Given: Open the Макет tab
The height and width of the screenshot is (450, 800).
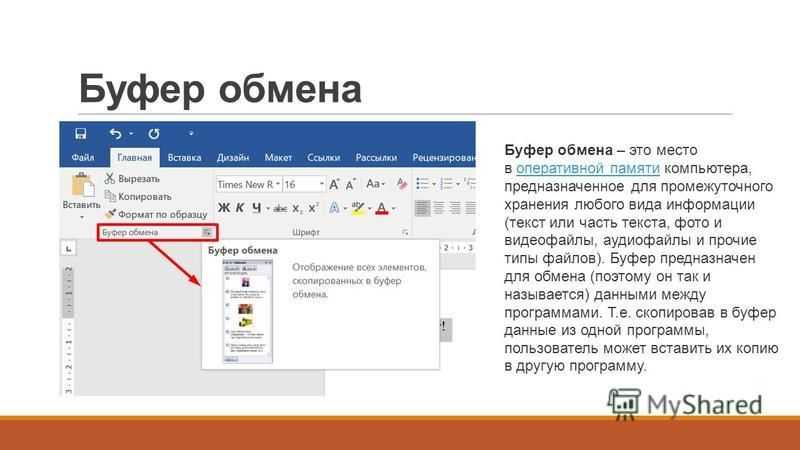Looking at the screenshot, I should point(278,158).
